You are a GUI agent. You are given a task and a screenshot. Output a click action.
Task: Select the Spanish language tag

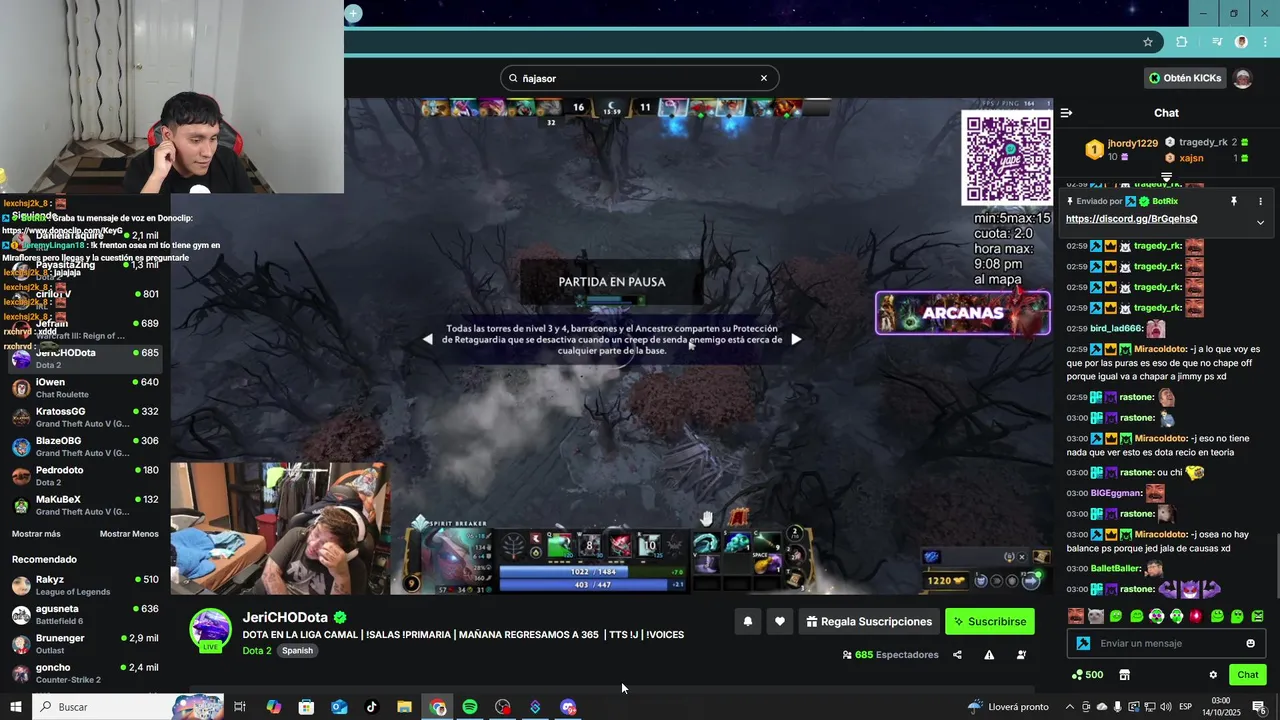coord(297,651)
